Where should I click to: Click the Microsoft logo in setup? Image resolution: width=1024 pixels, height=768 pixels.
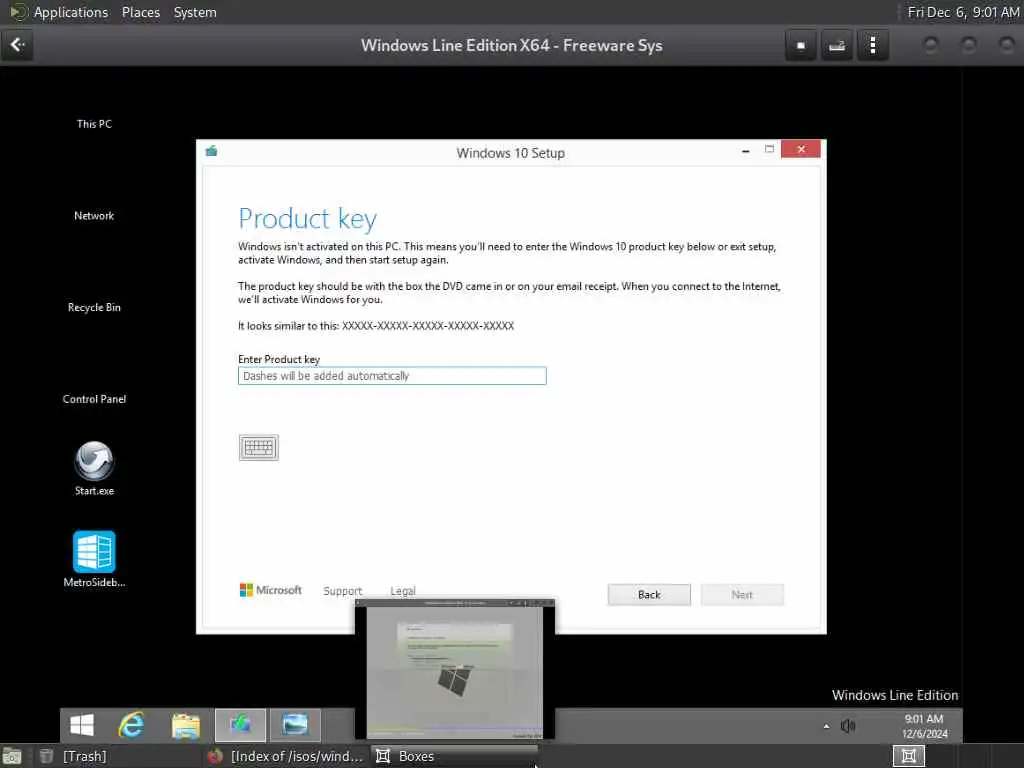270,590
